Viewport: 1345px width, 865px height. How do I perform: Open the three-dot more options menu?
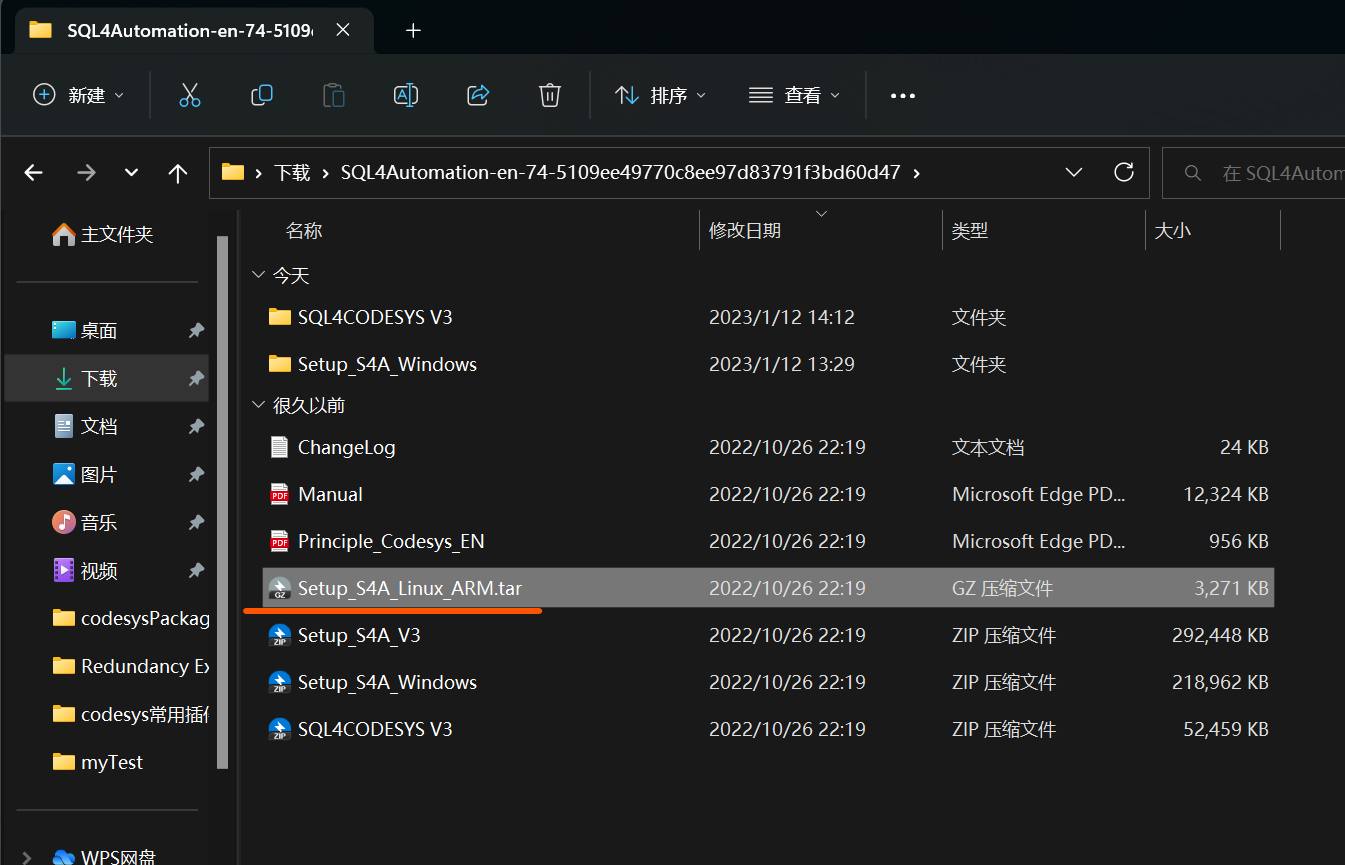(x=903, y=96)
